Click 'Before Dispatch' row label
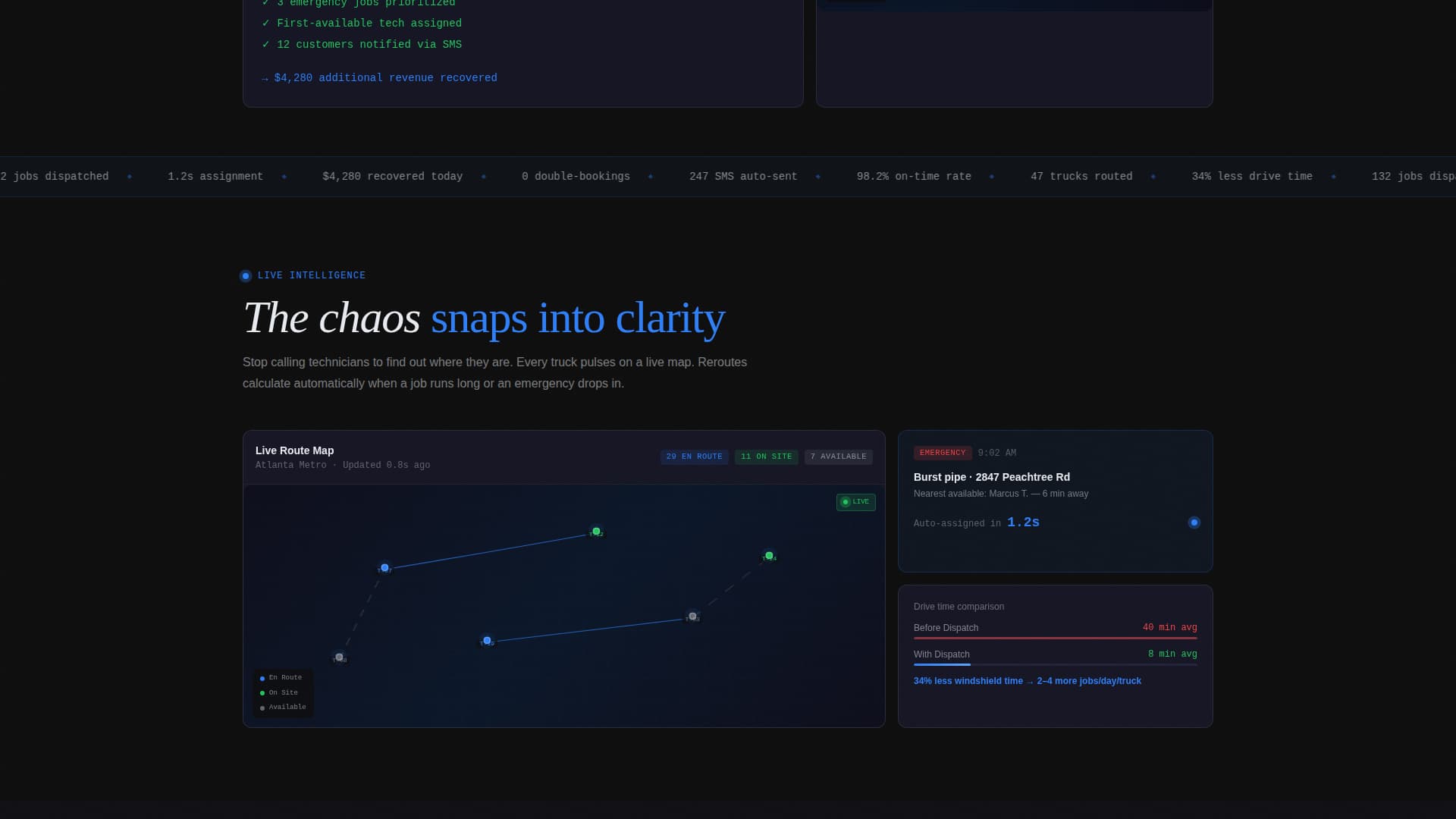 tap(946, 628)
